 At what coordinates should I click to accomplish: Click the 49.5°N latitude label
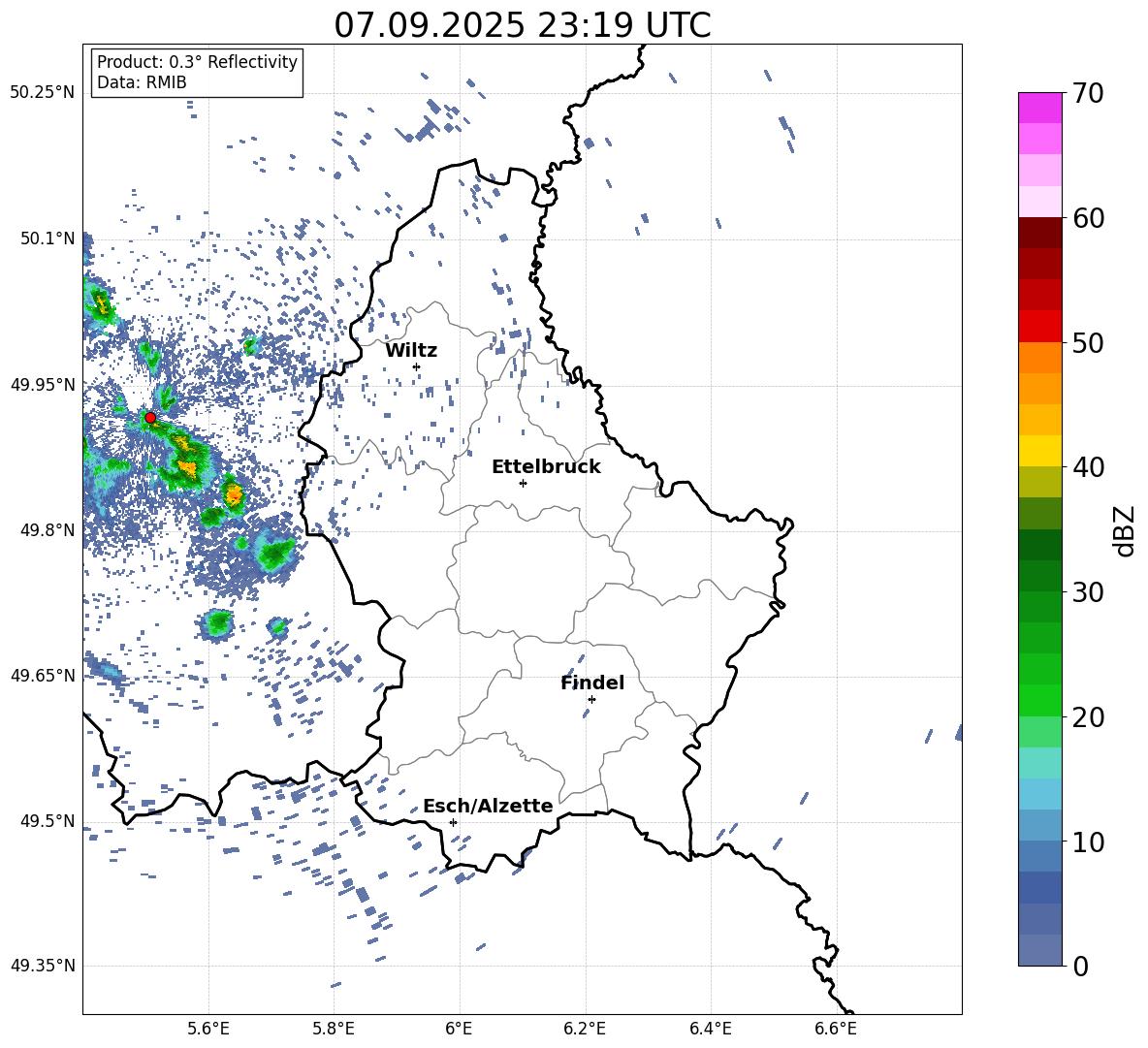47,820
